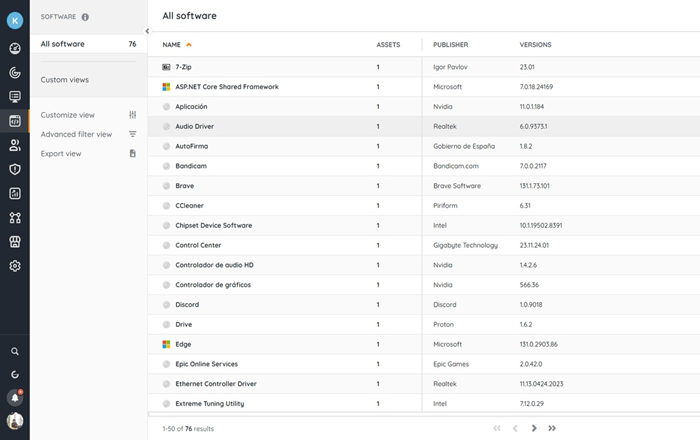Click the refresh sync icon in sidebar

point(15,374)
